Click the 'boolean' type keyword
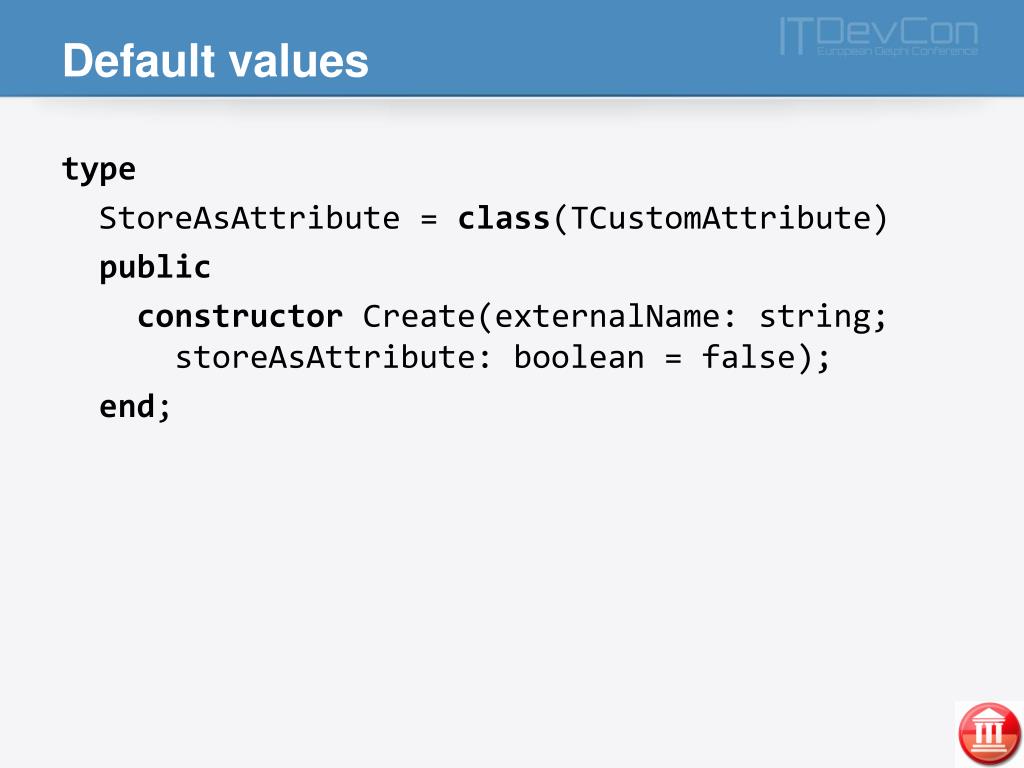 click(x=579, y=357)
